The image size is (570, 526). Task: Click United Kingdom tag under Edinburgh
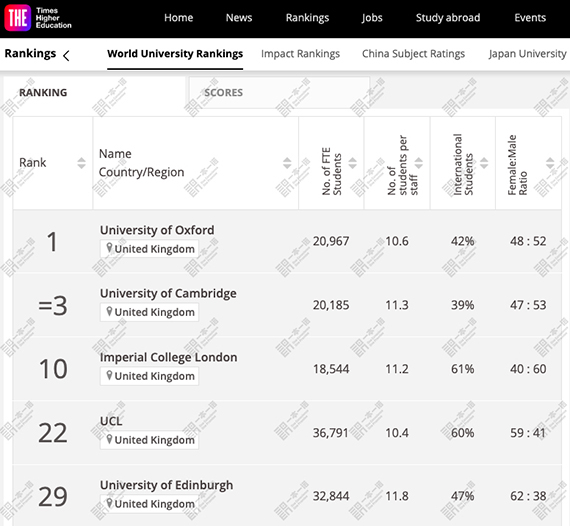click(x=149, y=504)
